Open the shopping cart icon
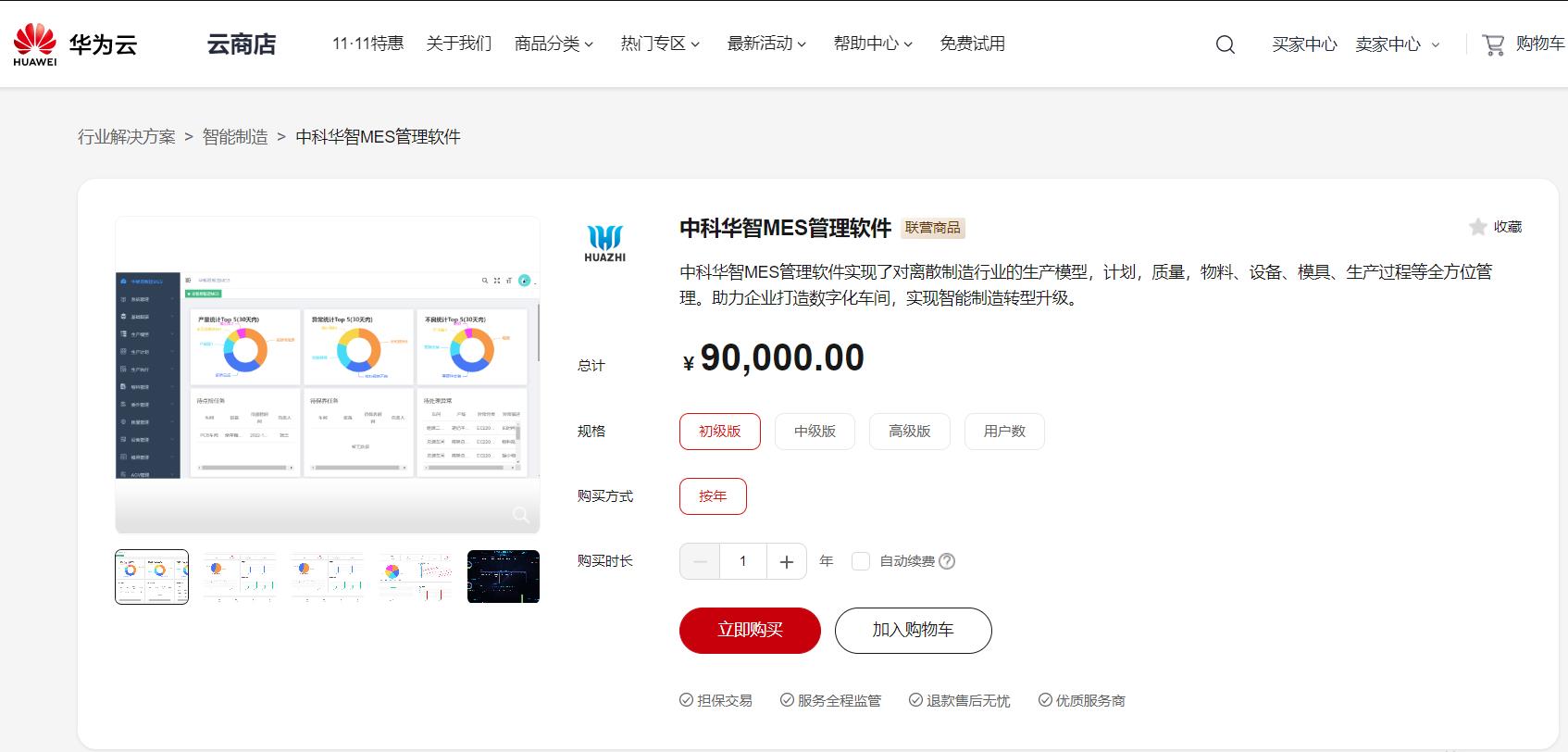Viewport: 1568px width, 752px height. coord(1492,44)
